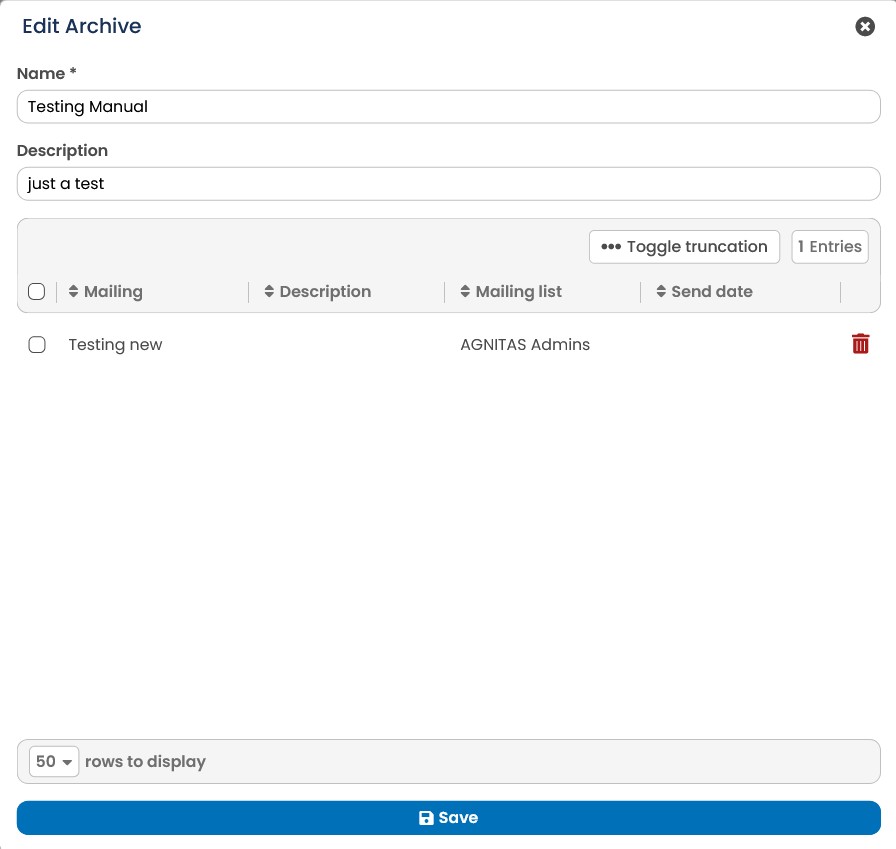Focus the Name field with Testing Manual
This screenshot has height=849, width=896.
pos(449,107)
